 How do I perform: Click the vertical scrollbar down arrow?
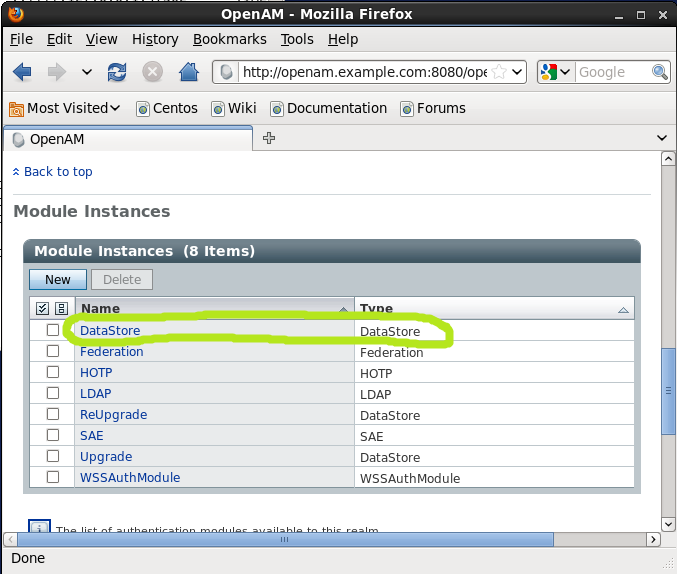(x=668, y=524)
